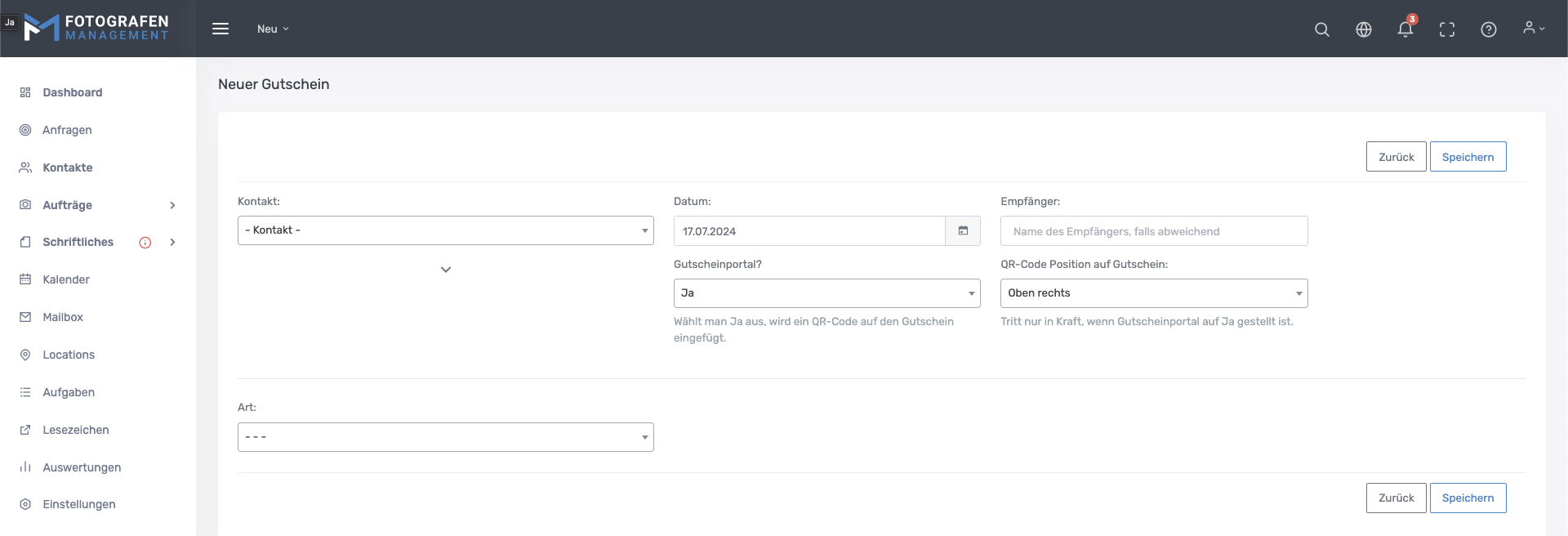Open the Kontakt dropdown

click(445, 230)
